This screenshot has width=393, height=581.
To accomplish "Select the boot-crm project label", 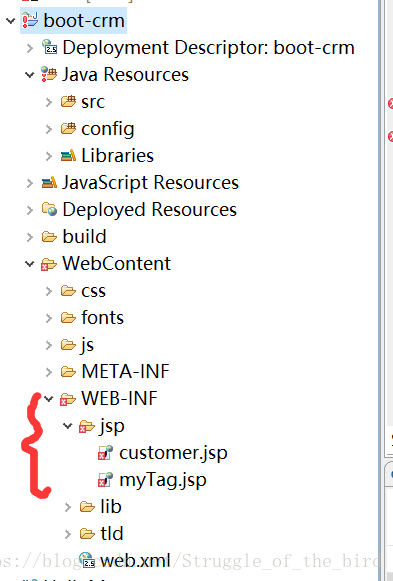I will pyautogui.click(x=84, y=20).
